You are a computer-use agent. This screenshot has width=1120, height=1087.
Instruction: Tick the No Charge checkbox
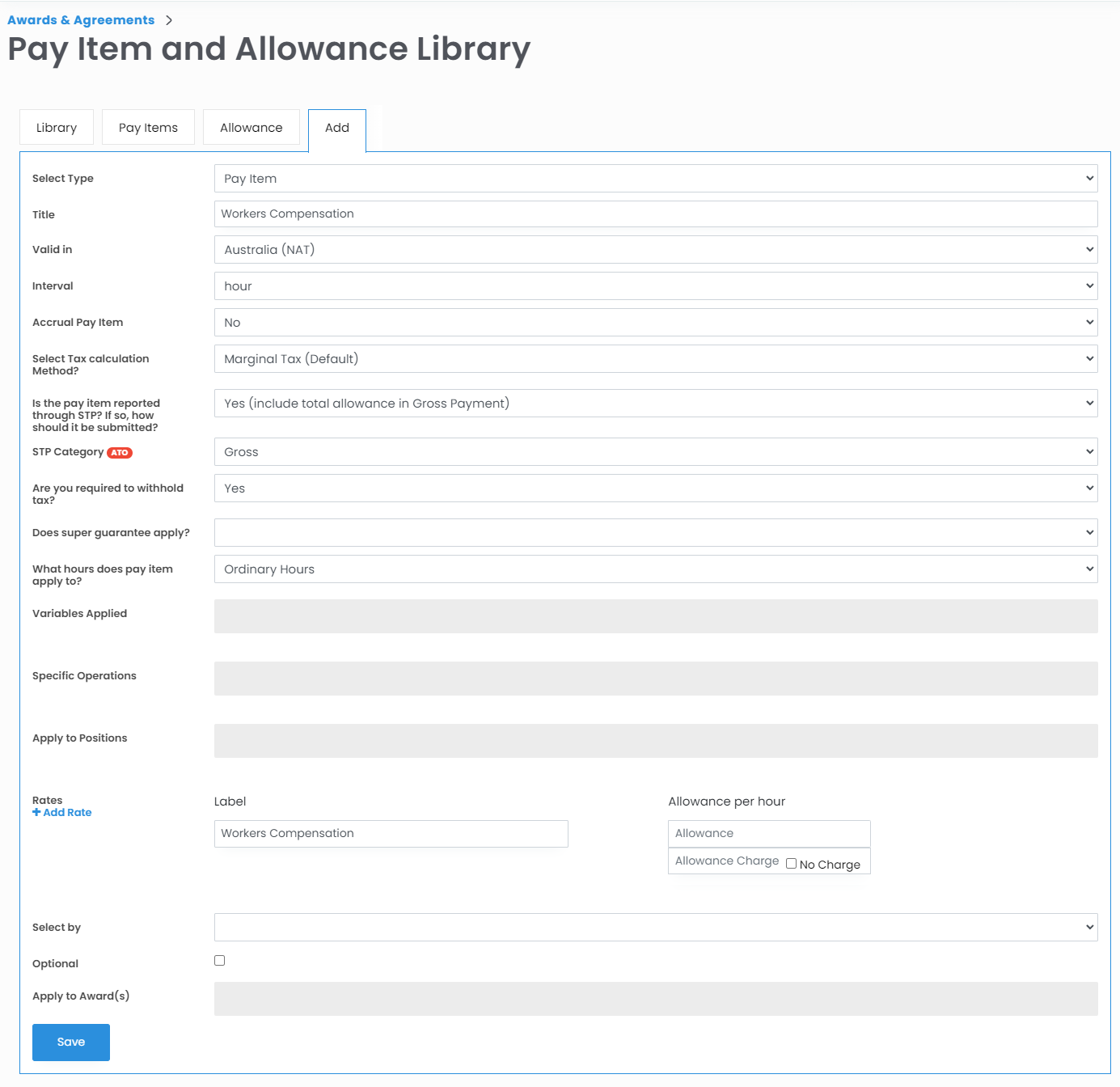(x=791, y=864)
